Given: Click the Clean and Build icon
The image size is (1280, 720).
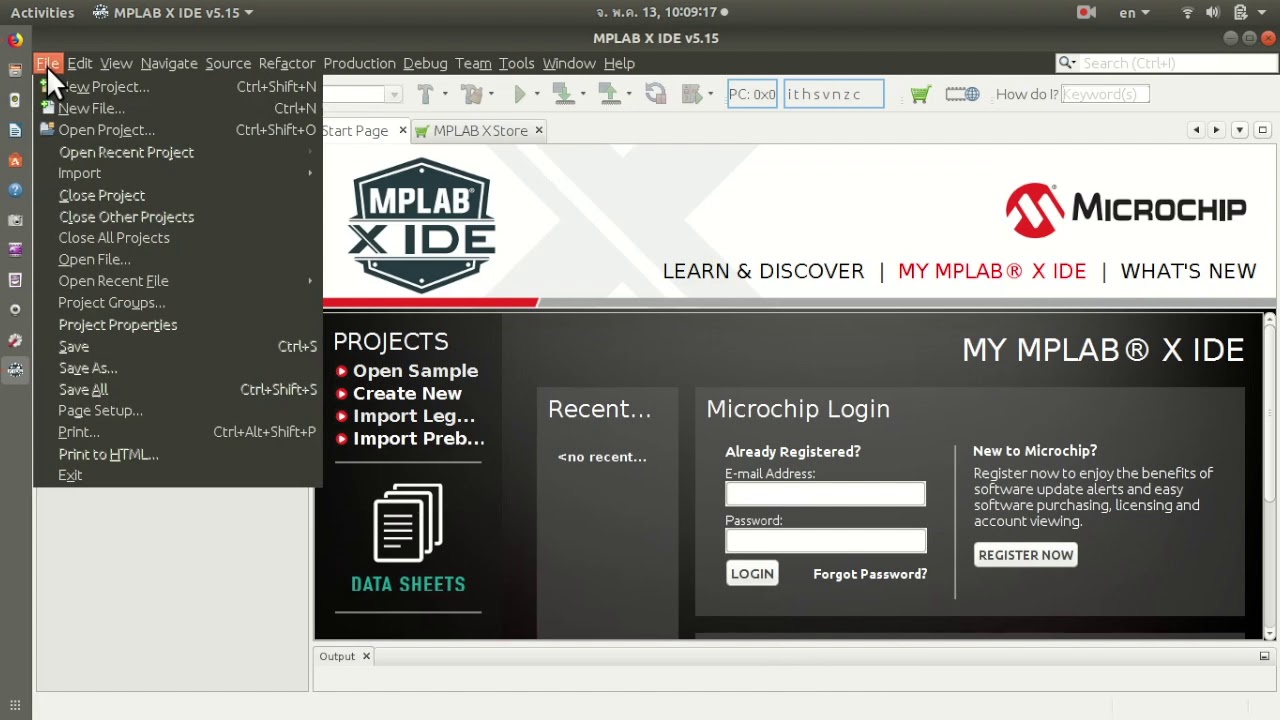Looking at the screenshot, I should (x=471, y=94).
